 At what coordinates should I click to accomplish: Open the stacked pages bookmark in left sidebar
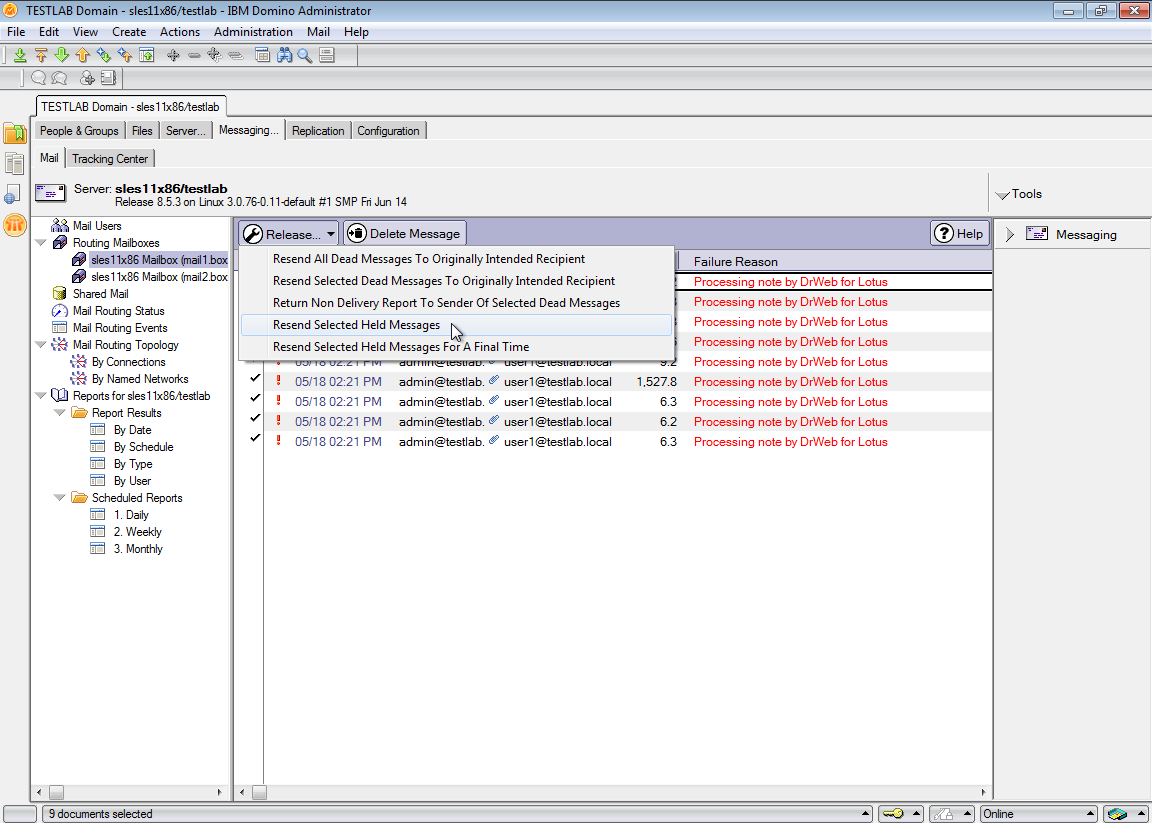point(14,162)
